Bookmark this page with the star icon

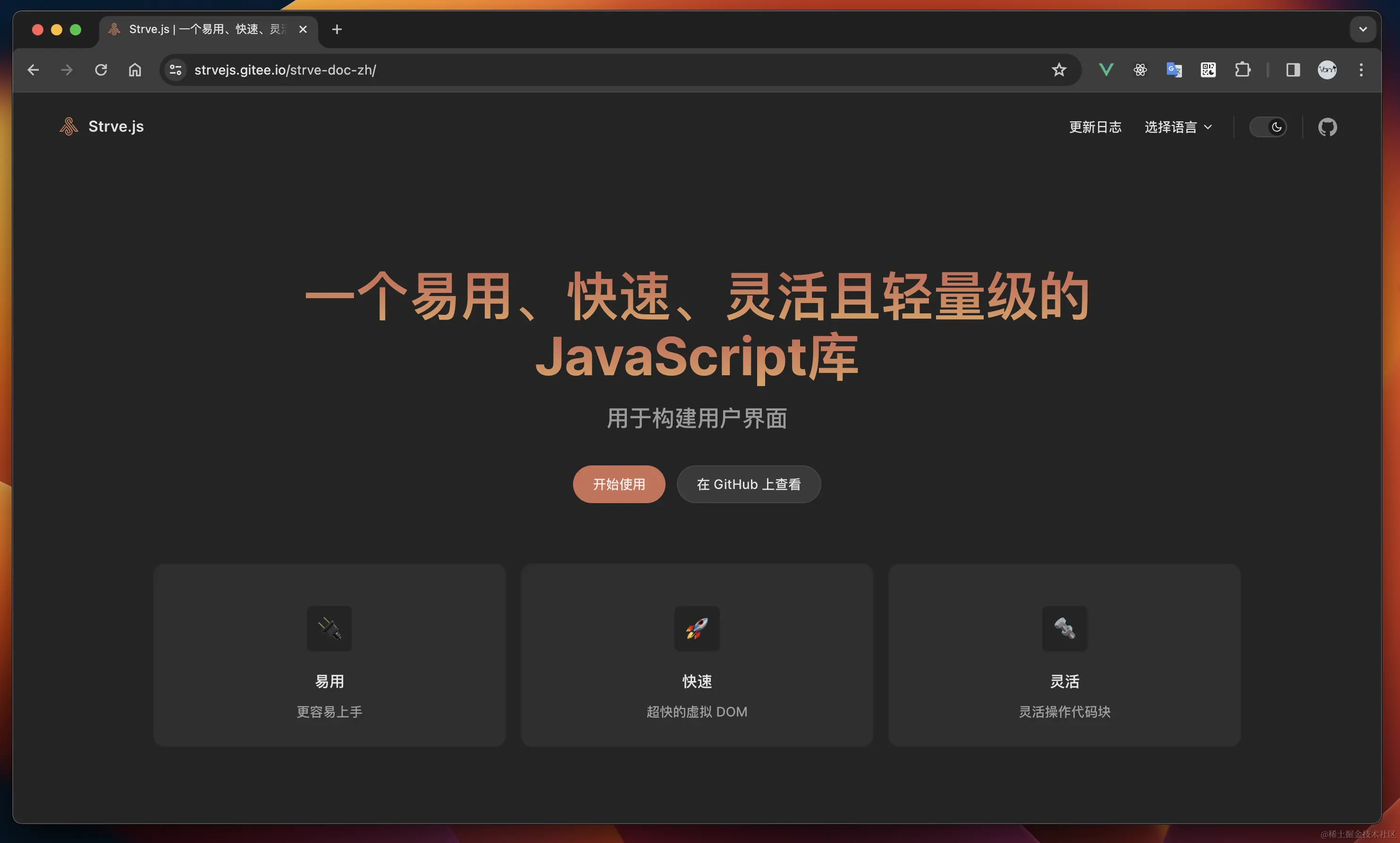[1058, 69]
